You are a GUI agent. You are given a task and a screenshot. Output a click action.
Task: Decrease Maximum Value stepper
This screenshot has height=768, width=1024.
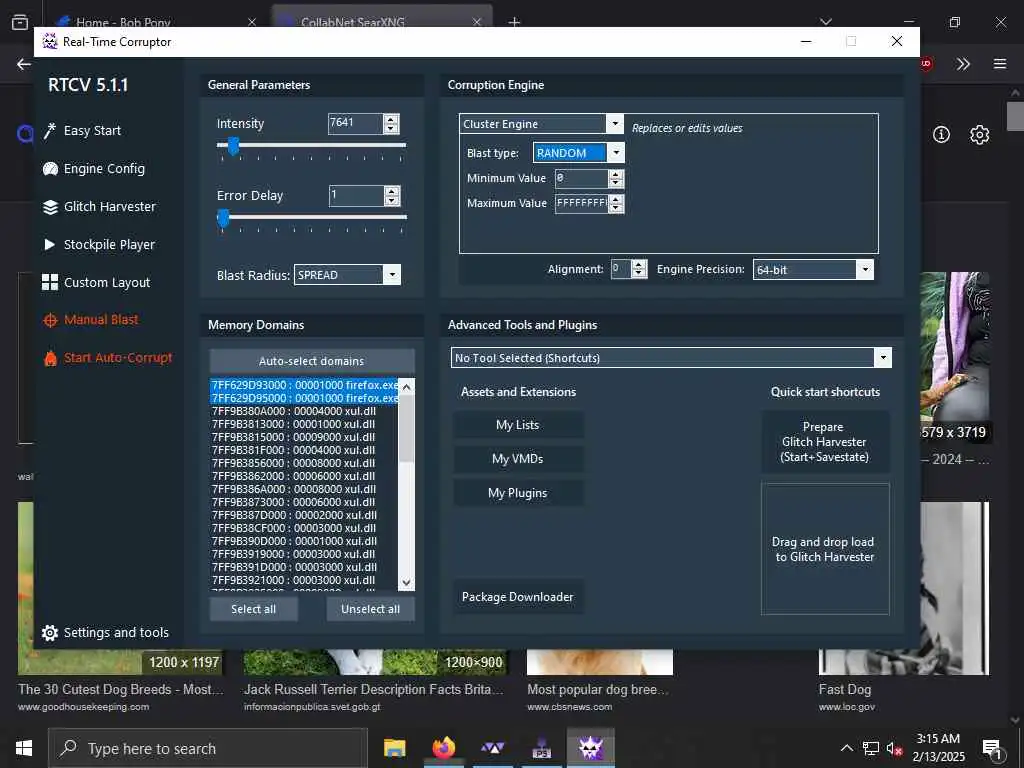point(616,208)
